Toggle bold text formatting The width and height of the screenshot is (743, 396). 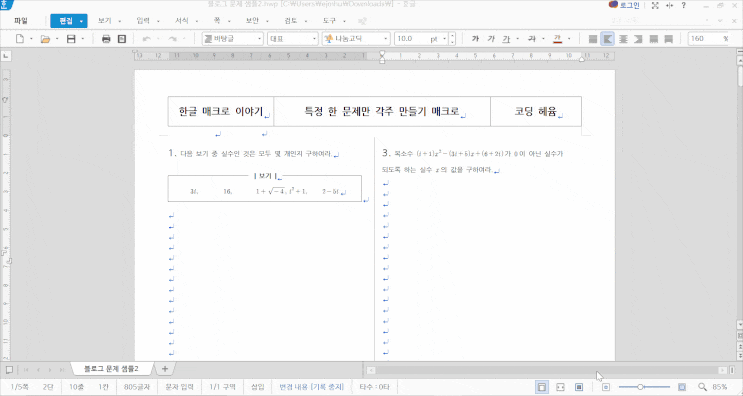(x=475, y=39)
